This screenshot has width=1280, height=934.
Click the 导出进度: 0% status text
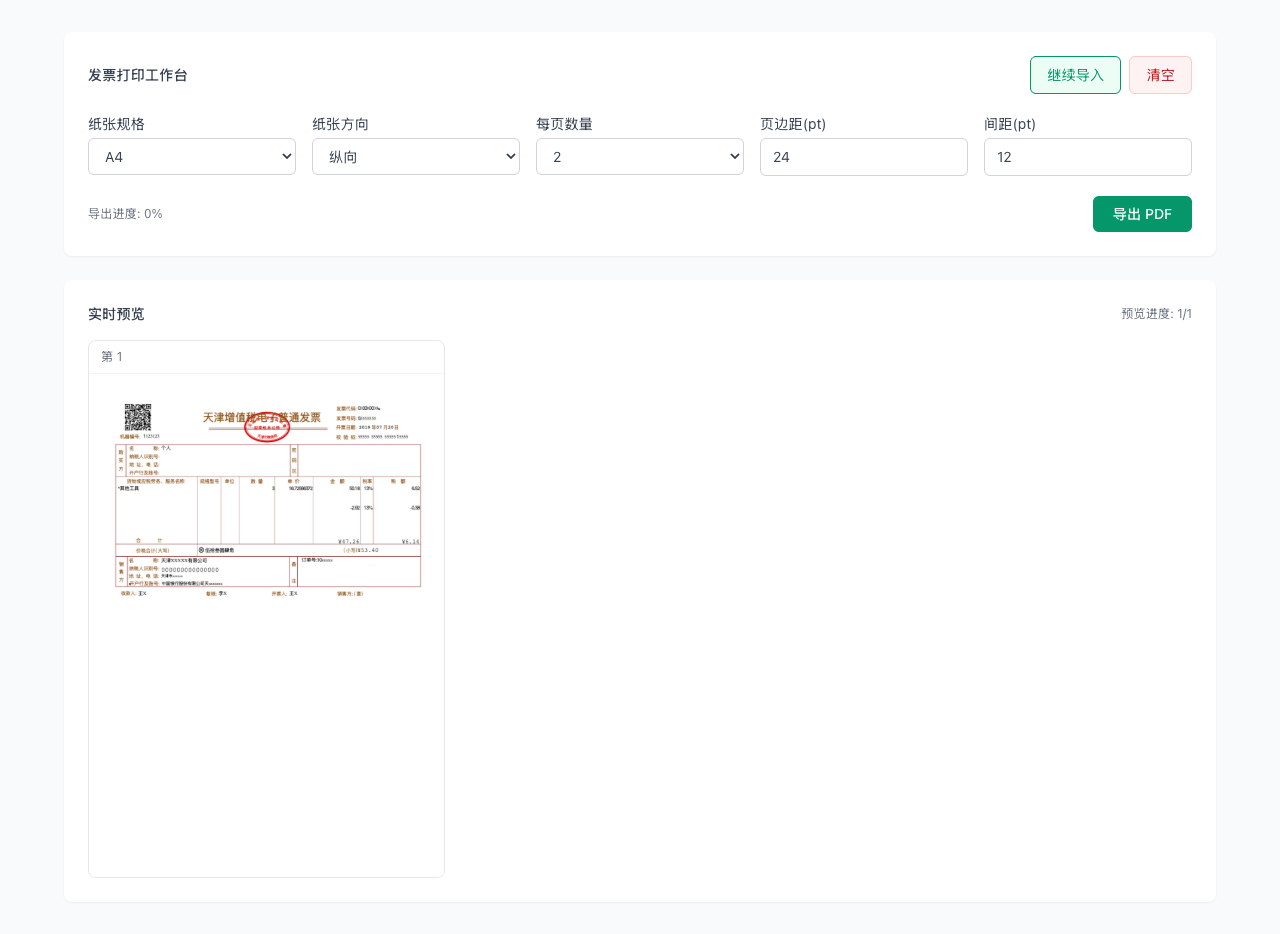pyautogui.click(x=125, y=214)
